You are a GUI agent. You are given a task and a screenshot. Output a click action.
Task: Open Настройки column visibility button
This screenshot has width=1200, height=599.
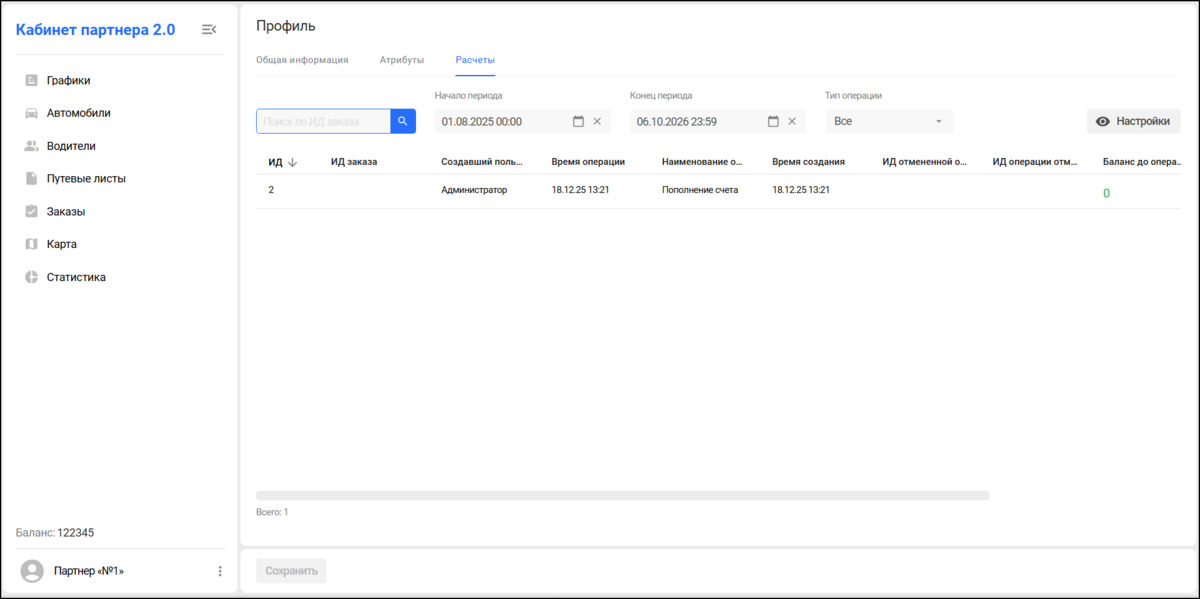tap(1133, 121)
